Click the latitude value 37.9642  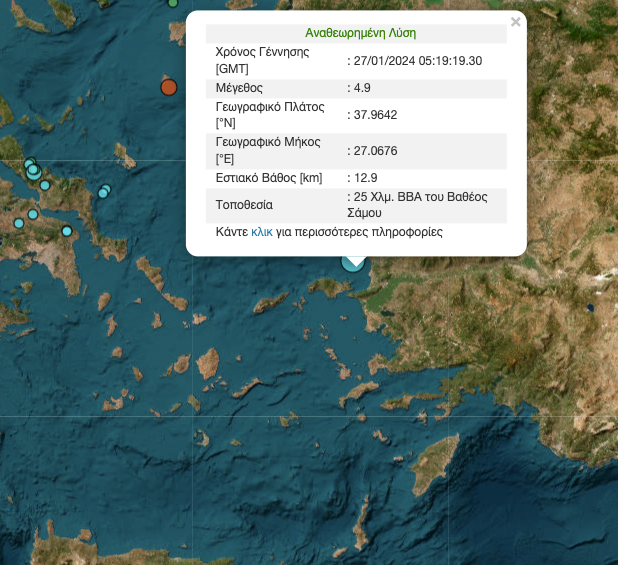(375, 115)
